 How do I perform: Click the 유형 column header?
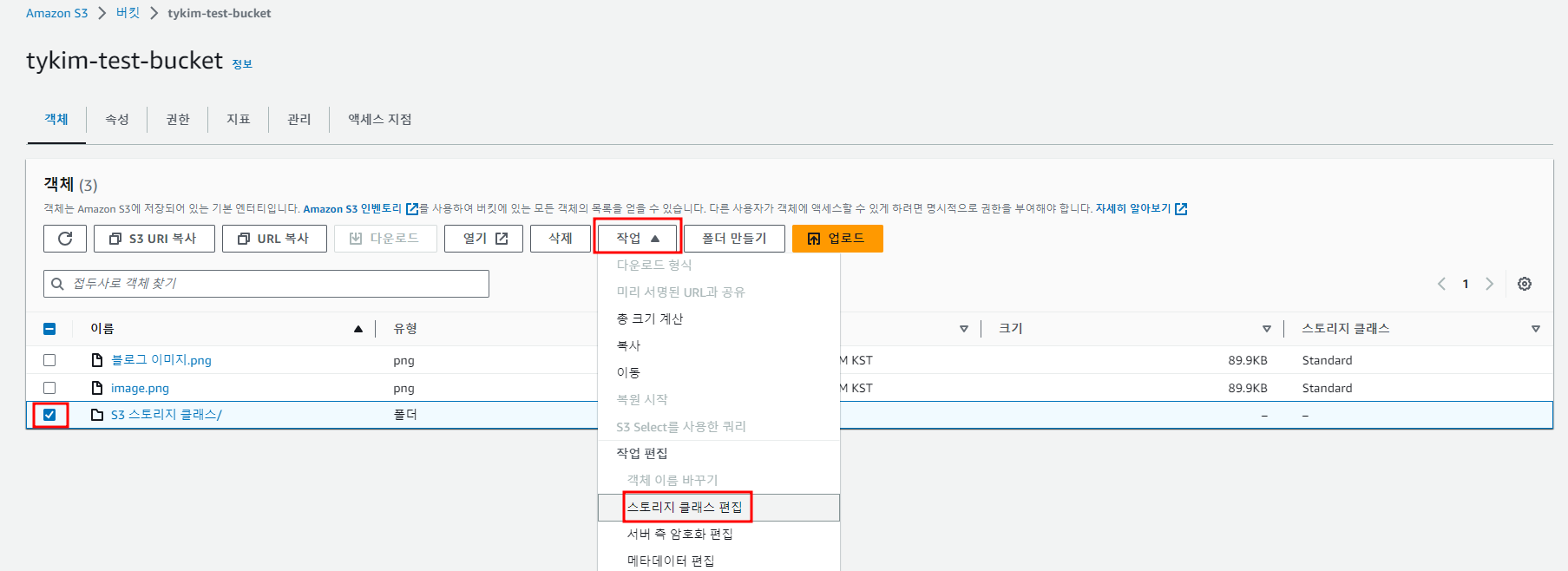405,329
